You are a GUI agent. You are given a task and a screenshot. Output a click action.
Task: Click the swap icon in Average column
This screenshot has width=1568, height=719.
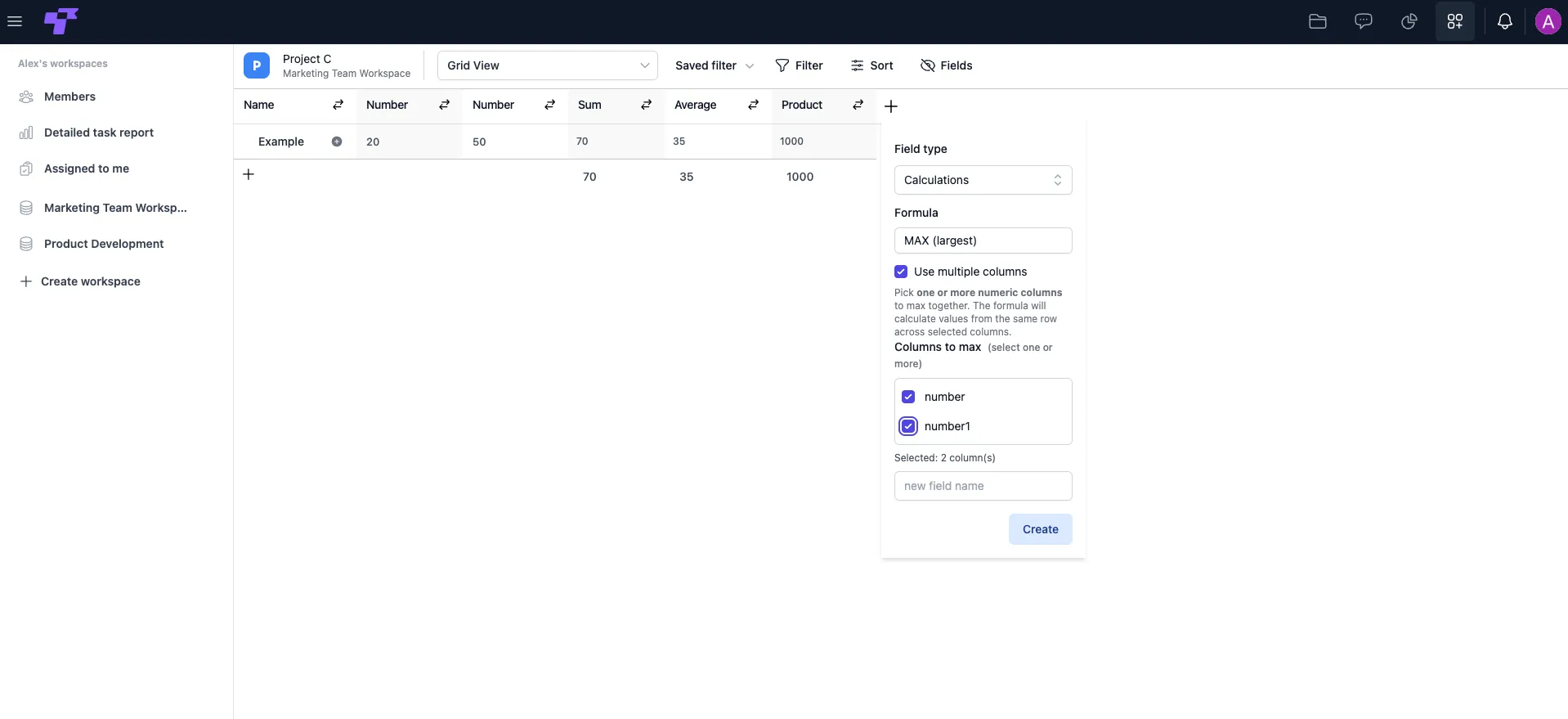point(754,105)
